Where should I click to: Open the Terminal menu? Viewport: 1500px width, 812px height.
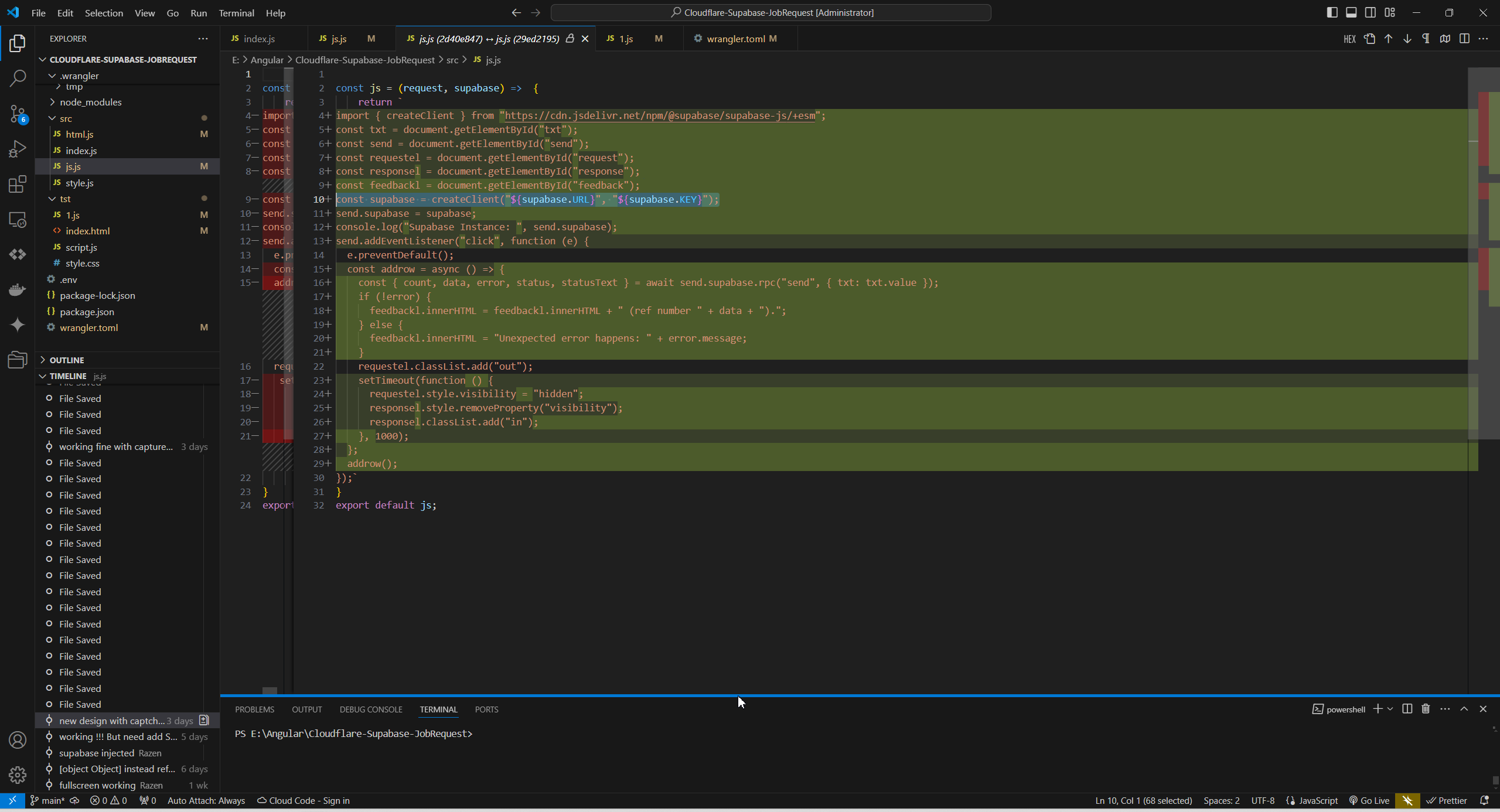pyautogui.click(x=236, y=13)
